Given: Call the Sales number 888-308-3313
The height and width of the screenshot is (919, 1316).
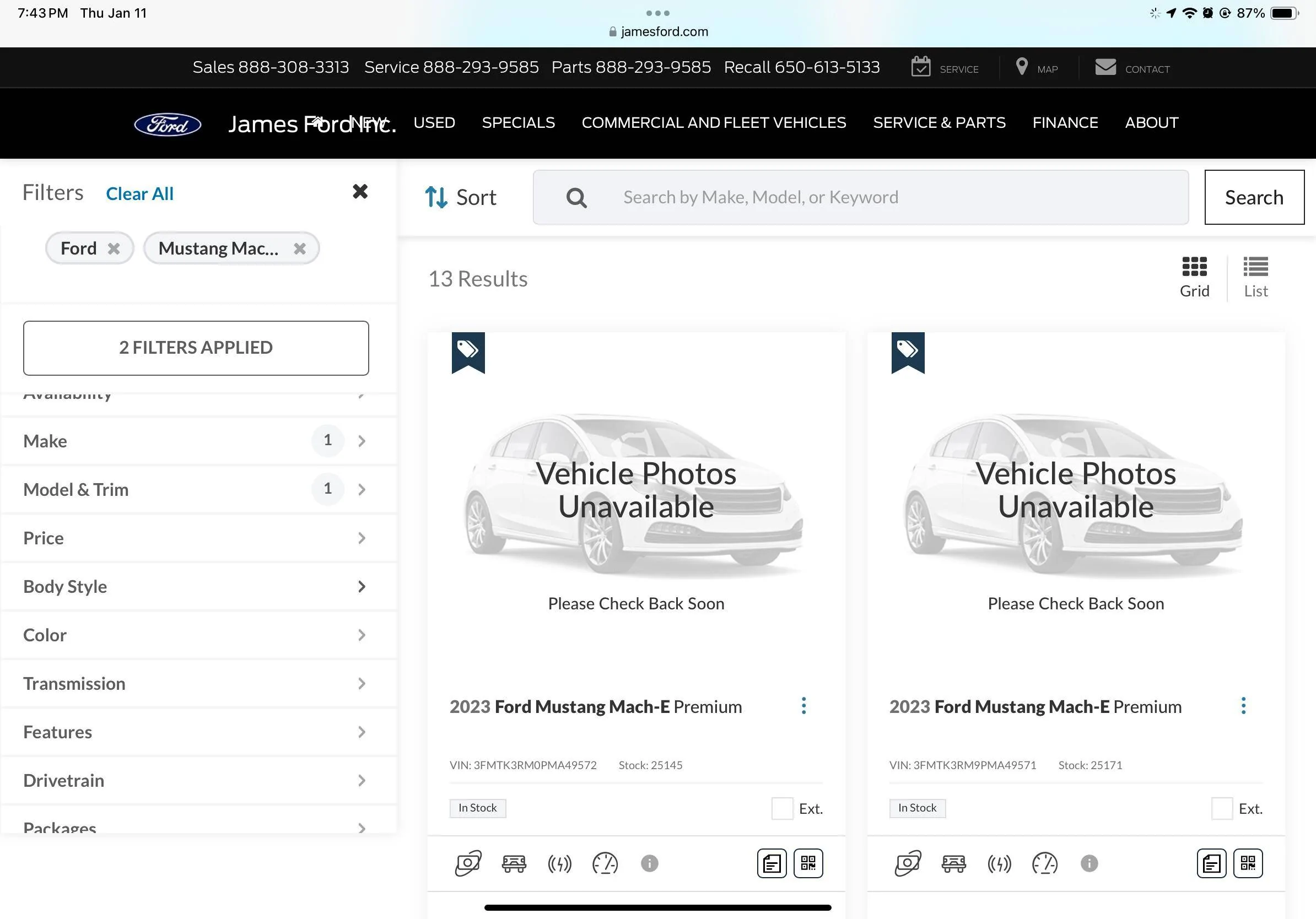Looking at the screenshot, I should point(271,67).
